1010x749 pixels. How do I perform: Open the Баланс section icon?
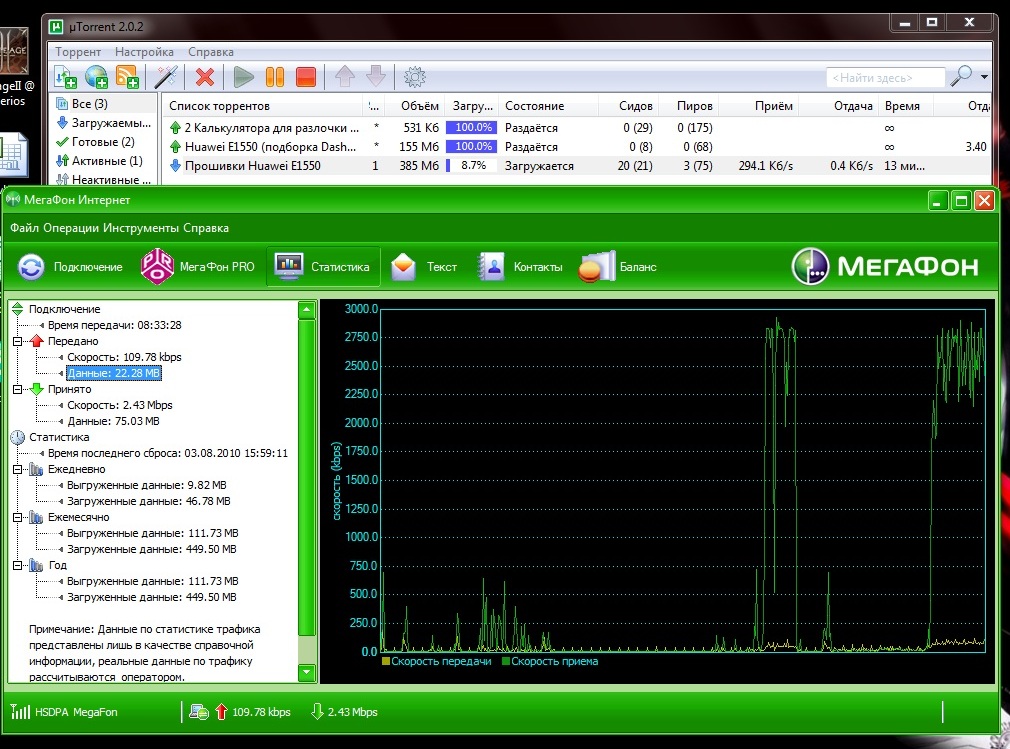pyautogui.click(x=597, y=267)
